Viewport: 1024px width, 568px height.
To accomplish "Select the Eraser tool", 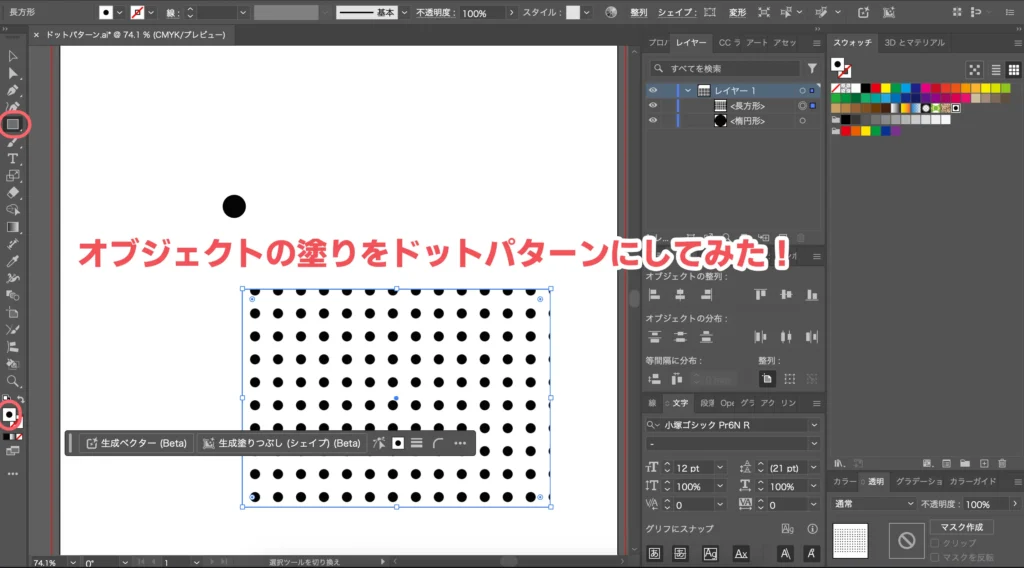I will [12, 193].
